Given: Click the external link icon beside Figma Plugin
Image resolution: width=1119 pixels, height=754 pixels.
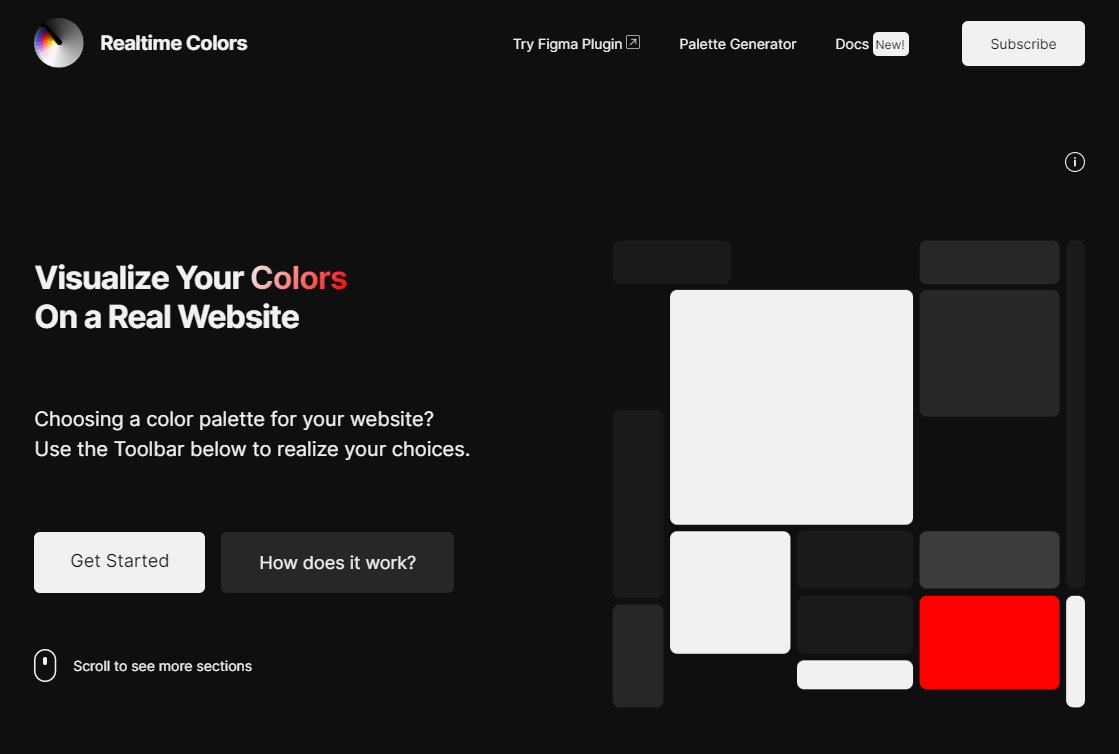Looking at the screenshot, I should click(x=633, y=43).
